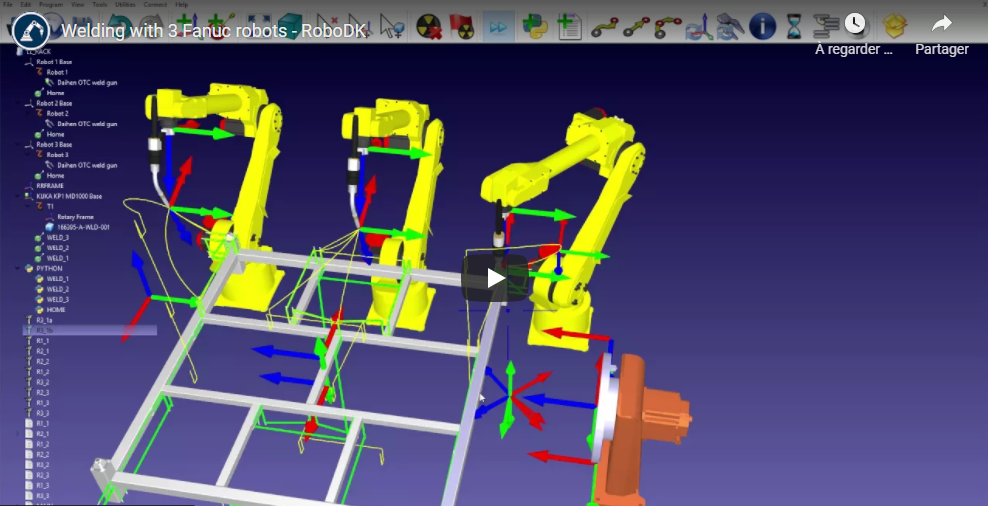
Task: Collapse the PYTHON folder arrow
Action: [x=18, y=268]
